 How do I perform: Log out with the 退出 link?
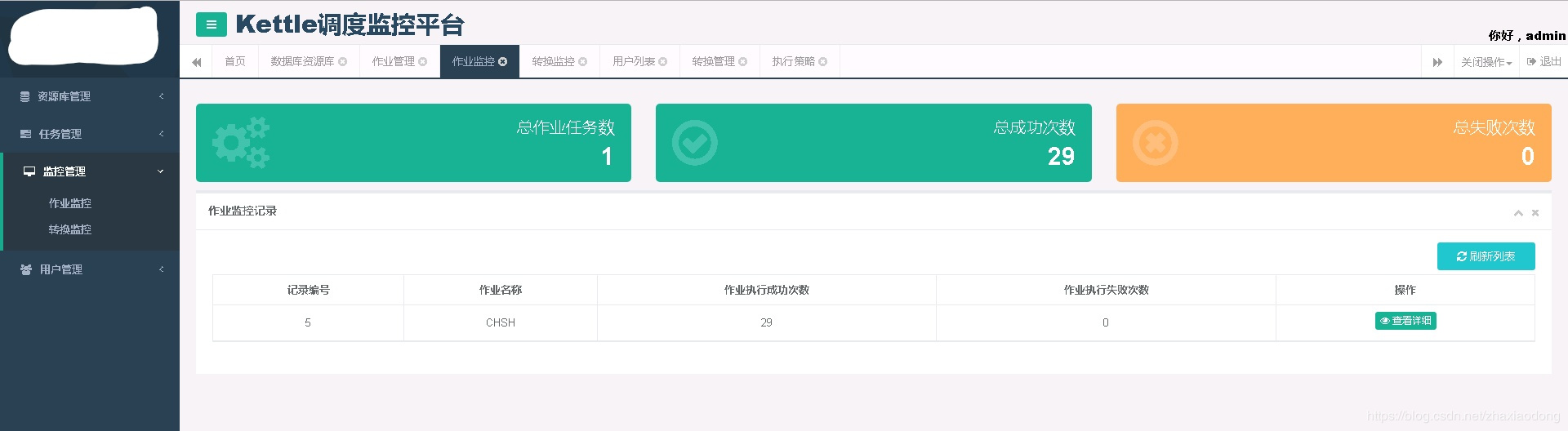click(x=1543, y=62)
